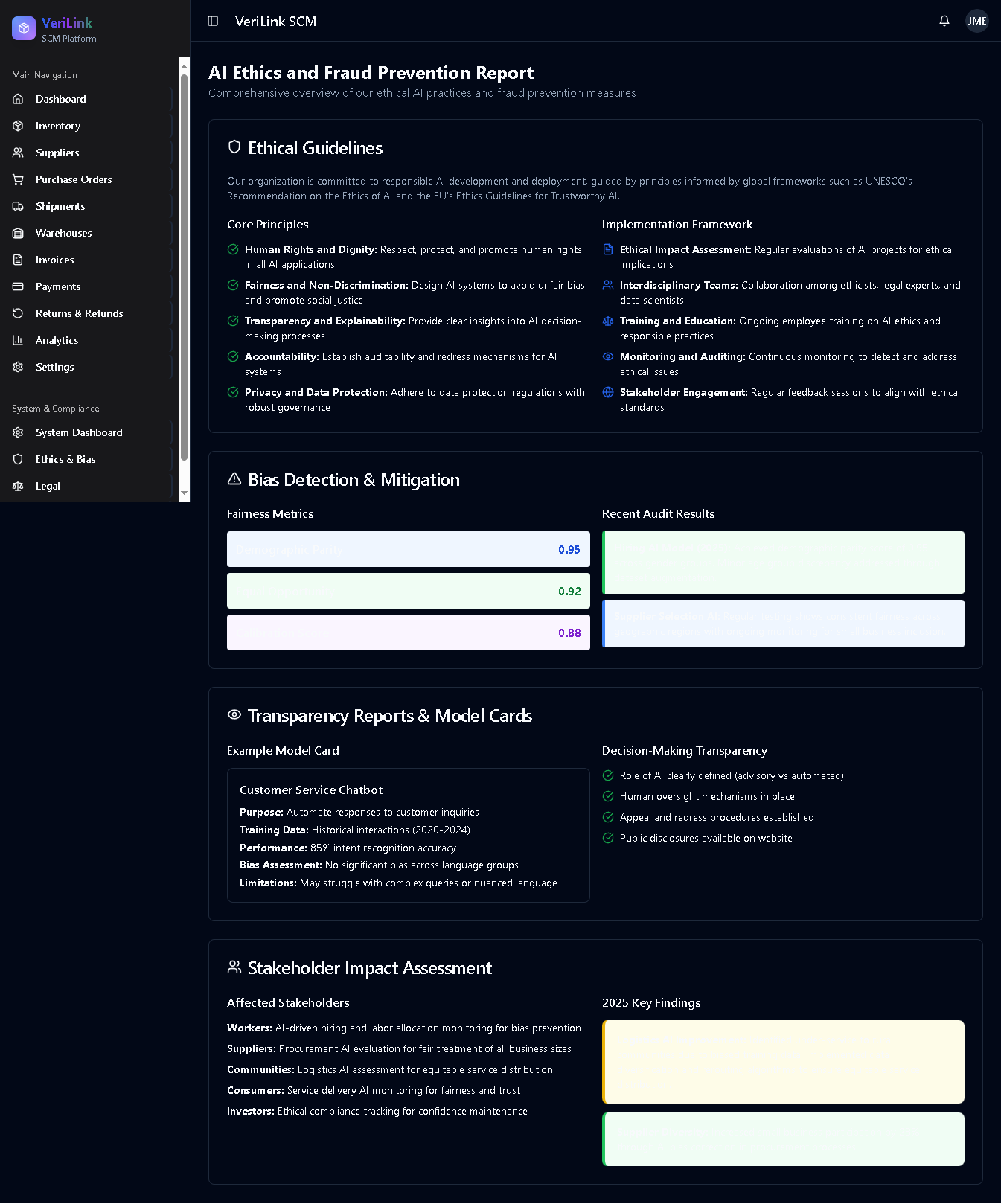Click check icon for Transparency and Explainability
The width and height of the screenshot is (1001, 1204).
[x=233, y=321]
